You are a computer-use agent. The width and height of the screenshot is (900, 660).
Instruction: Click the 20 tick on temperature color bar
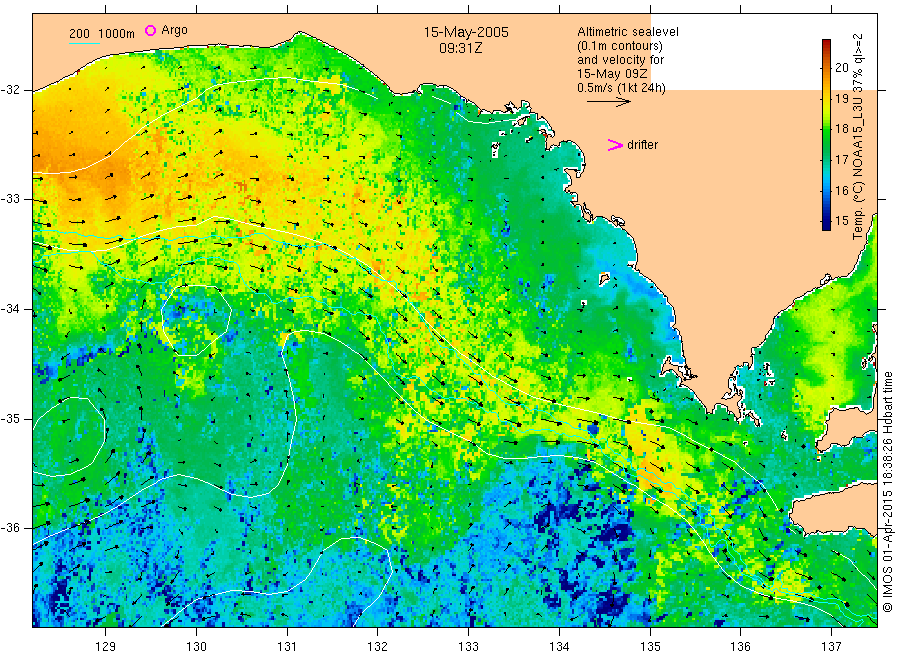[x=841, y=68]
